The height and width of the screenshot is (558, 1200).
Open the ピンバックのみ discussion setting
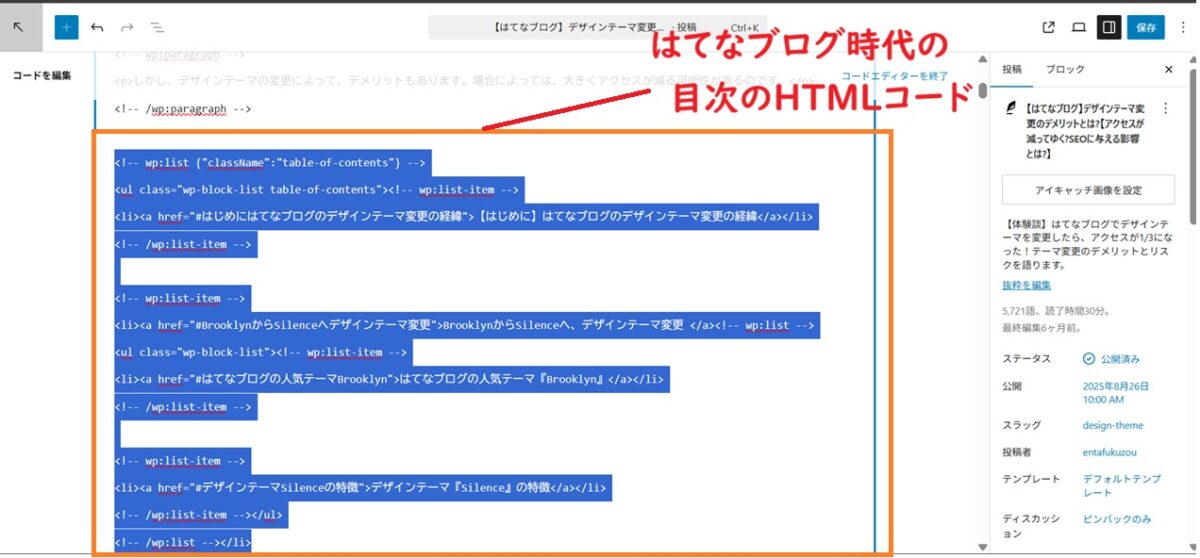[1117, 519]
